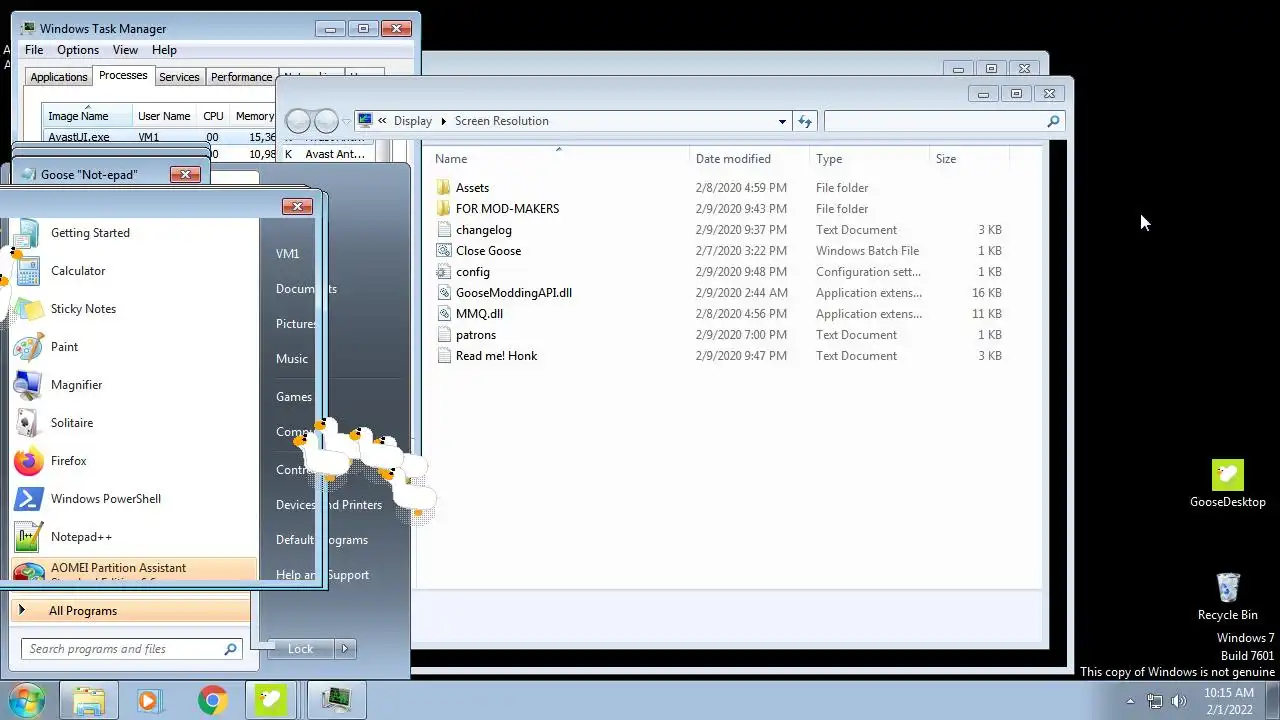This screenshot has height=720, width=1280.
Task: Select the Close Goose batch file icon
Action: [444, 251]
